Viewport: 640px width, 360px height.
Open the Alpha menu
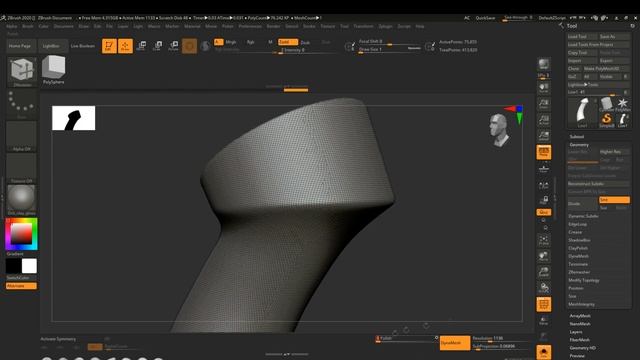[x=11, y=26]
